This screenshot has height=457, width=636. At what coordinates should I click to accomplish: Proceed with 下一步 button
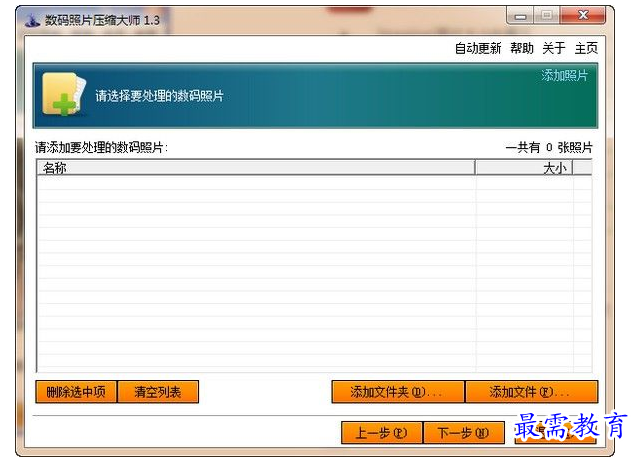[x=464, y=433]
